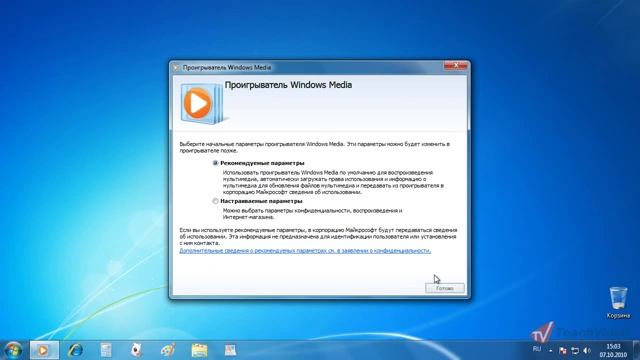Launch Internet Explorer from the taskbar
The height and width of the screenshot is (360, 640).
pyautogui.click(x=76, y=350)
